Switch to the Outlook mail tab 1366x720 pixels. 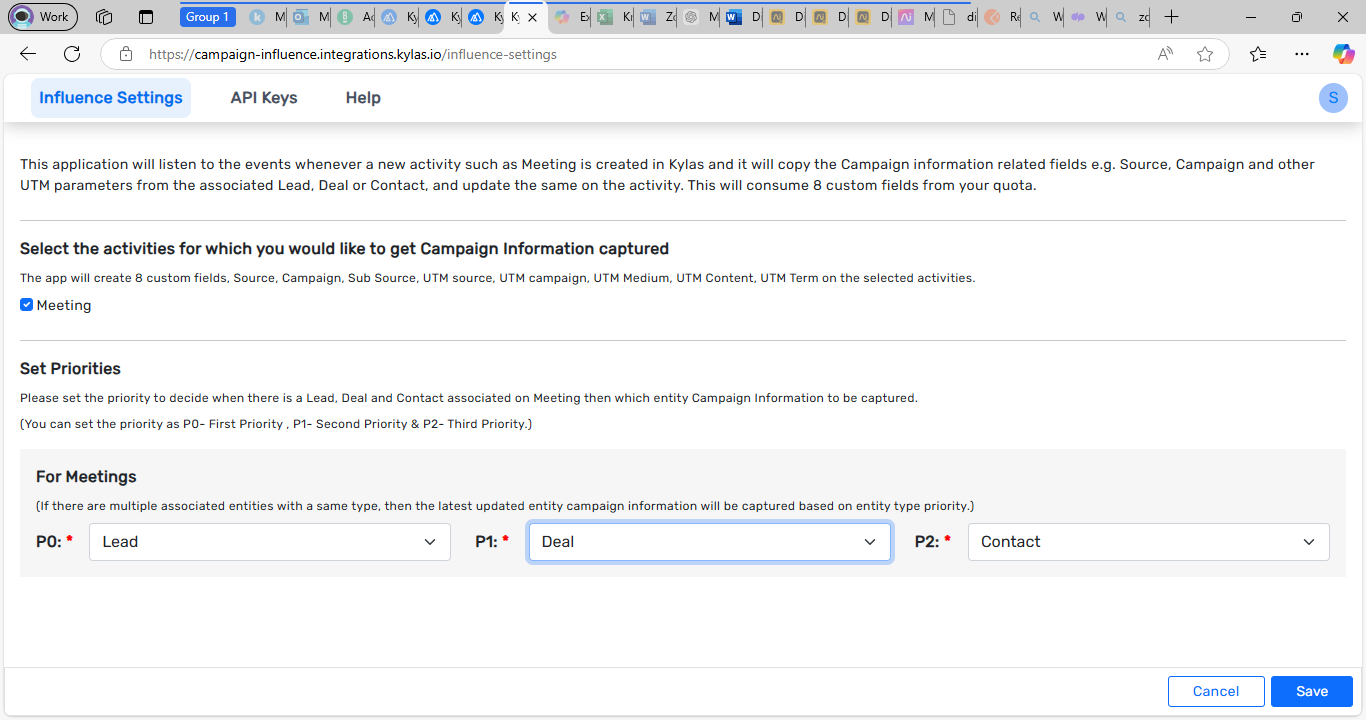(310, 17)
